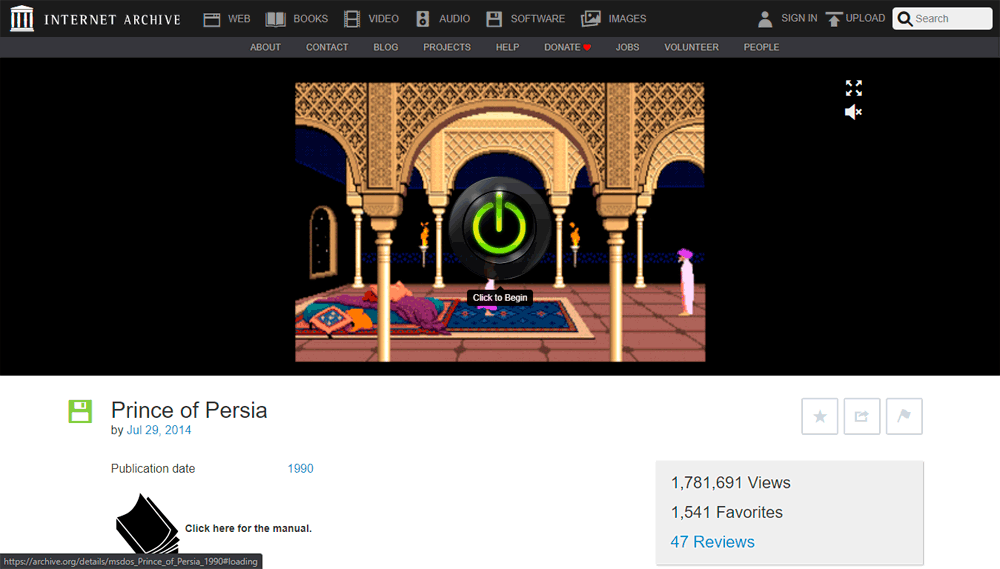Click the 1,781,691 Views text
Screen dimensions: 1000x569
tap(730, 483)
